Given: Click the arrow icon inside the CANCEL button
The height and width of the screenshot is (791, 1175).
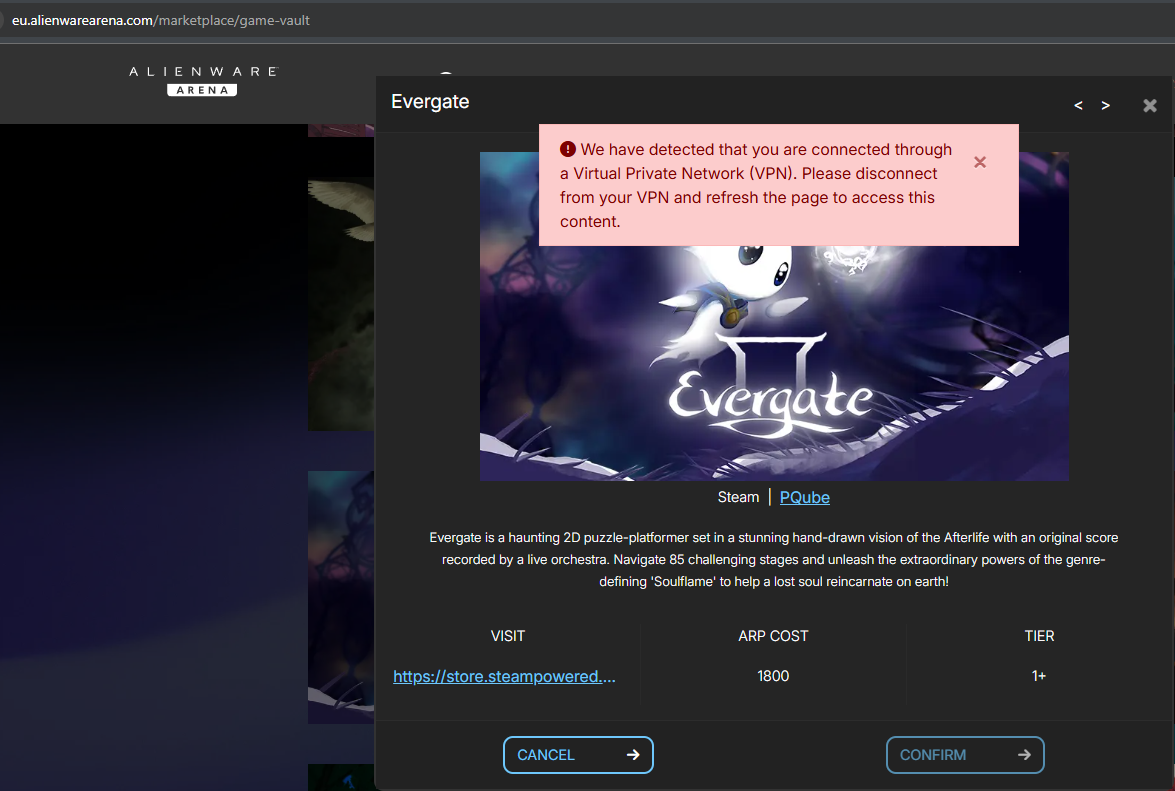Looking at the screenshot, I should (632, 755).
